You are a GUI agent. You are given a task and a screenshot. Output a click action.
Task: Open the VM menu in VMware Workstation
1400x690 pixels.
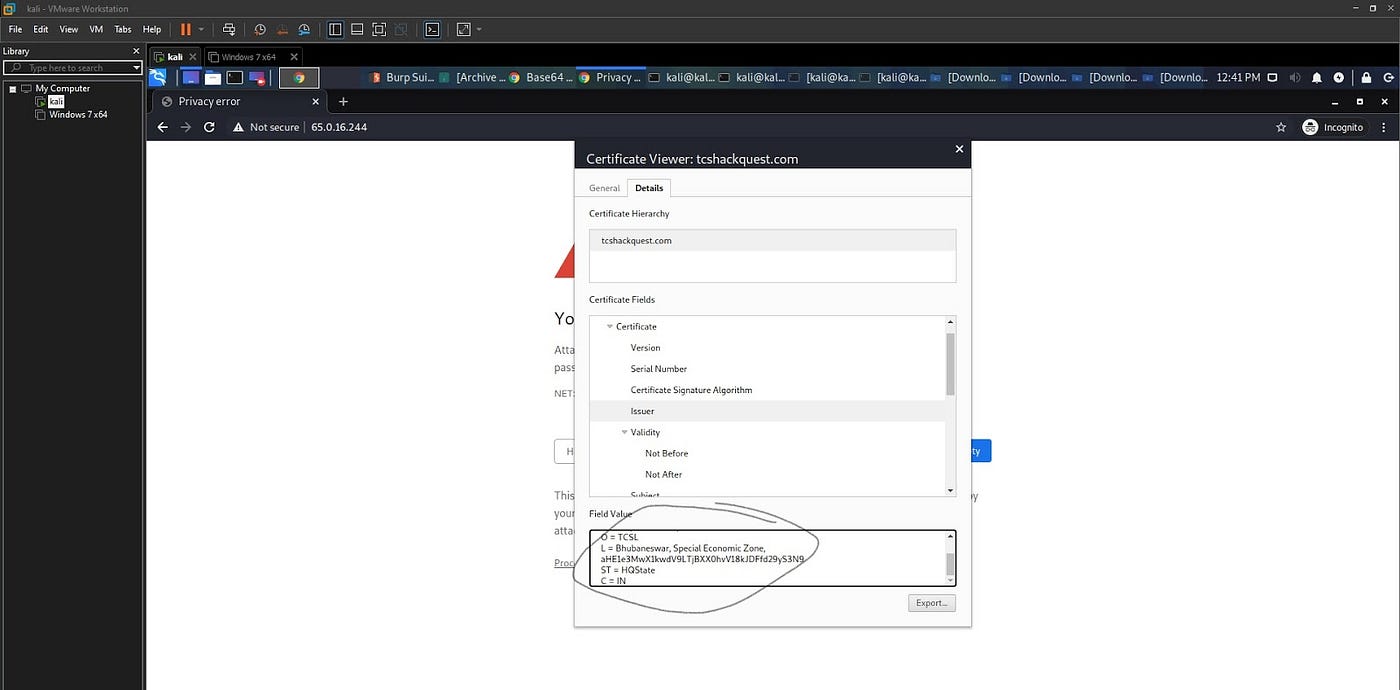pyautogui.click(x=95, y=29)
